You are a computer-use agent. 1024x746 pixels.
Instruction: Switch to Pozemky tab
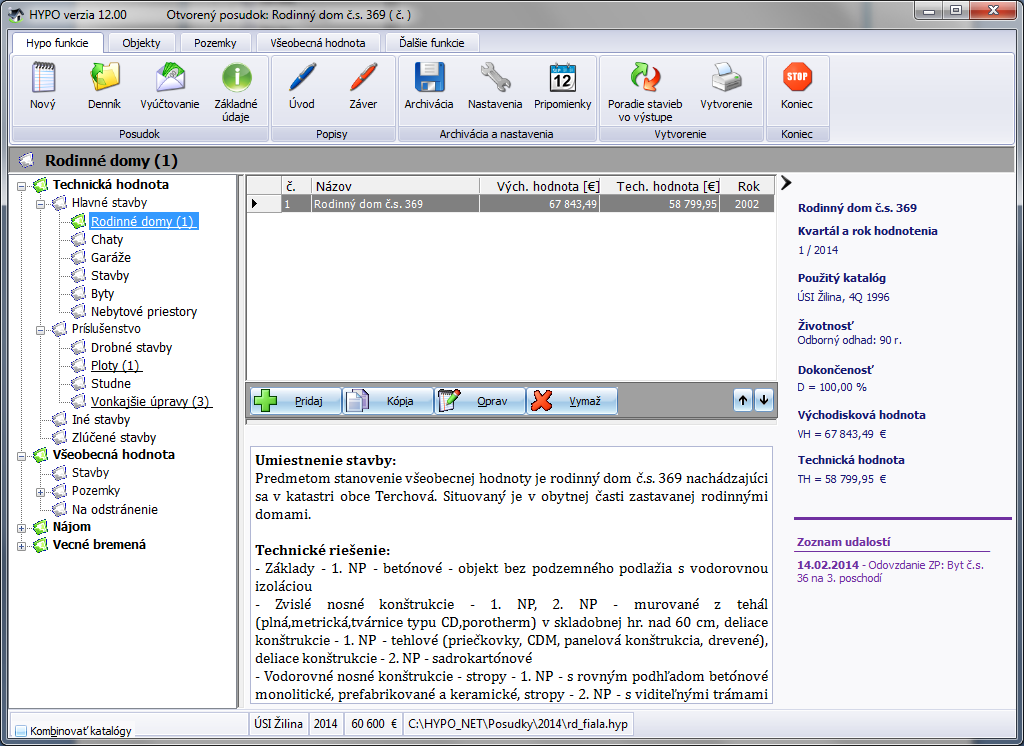tap(215, 42)
